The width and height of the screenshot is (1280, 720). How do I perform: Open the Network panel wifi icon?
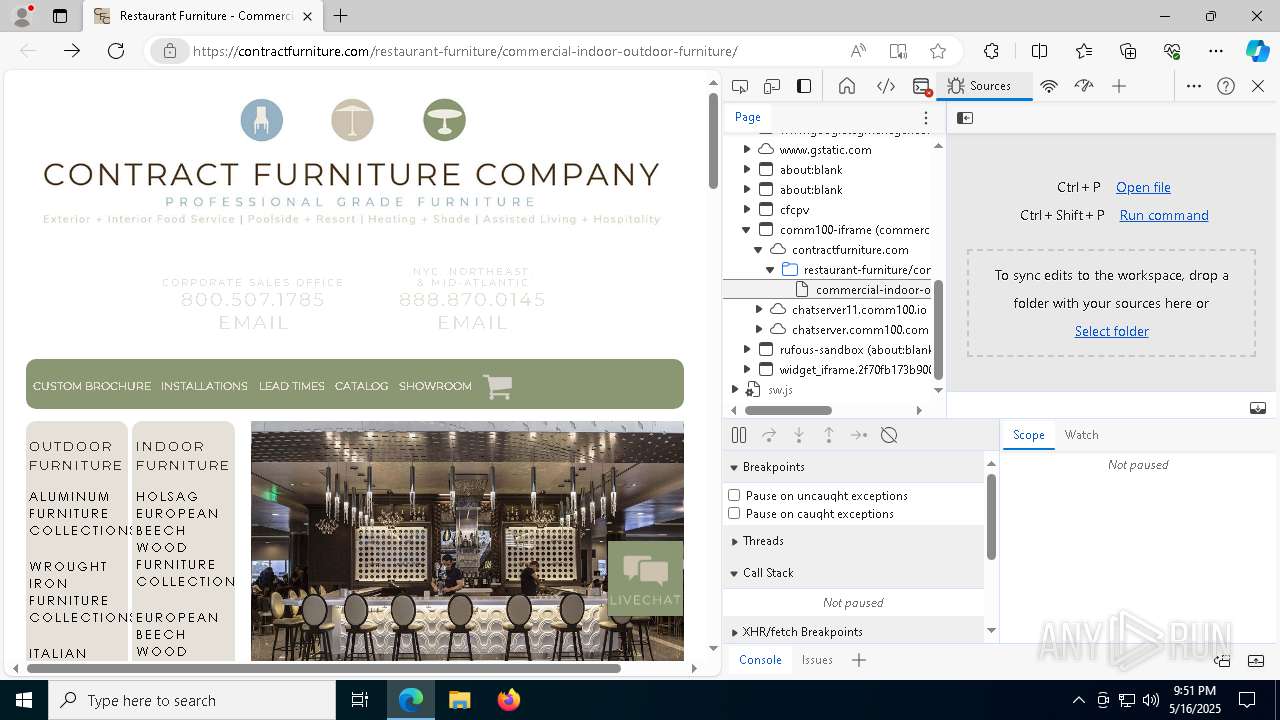(1049, 86)
